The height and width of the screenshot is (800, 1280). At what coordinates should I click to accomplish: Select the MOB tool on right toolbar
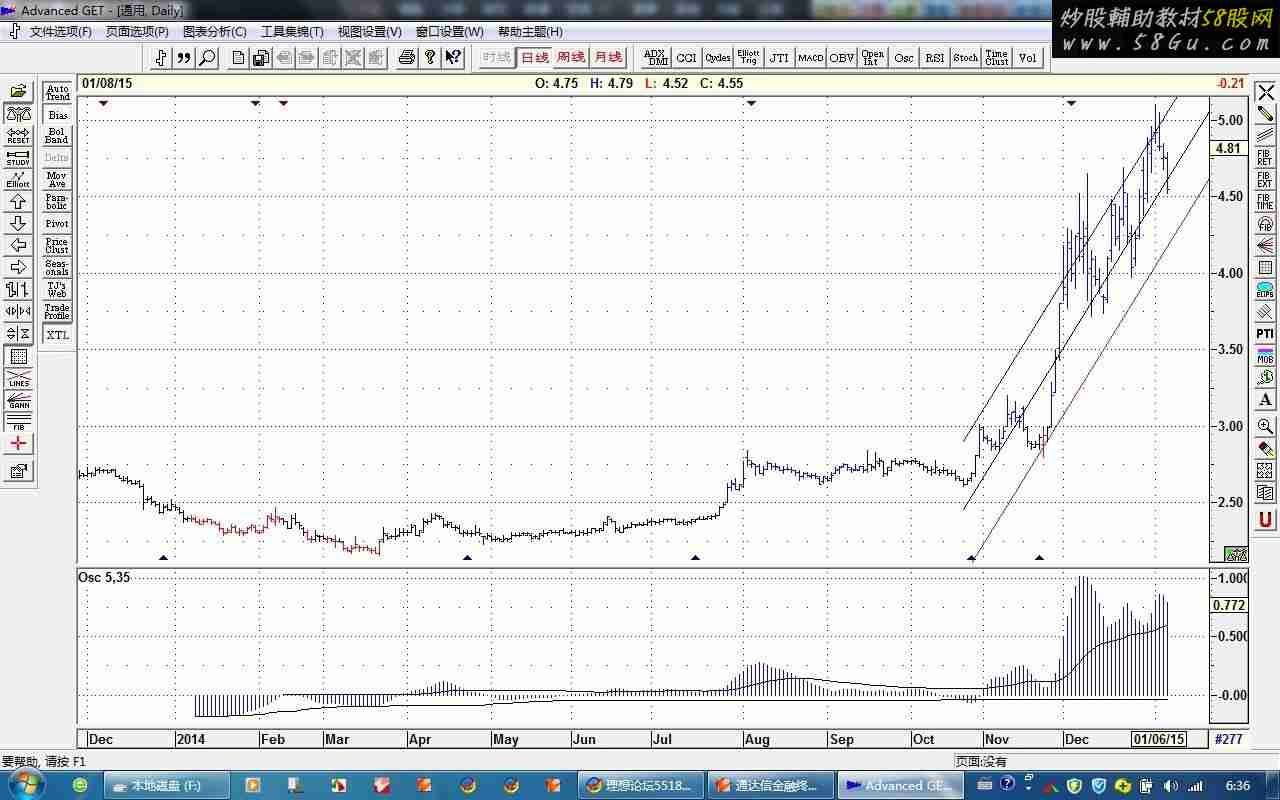tap(1265, 356)
